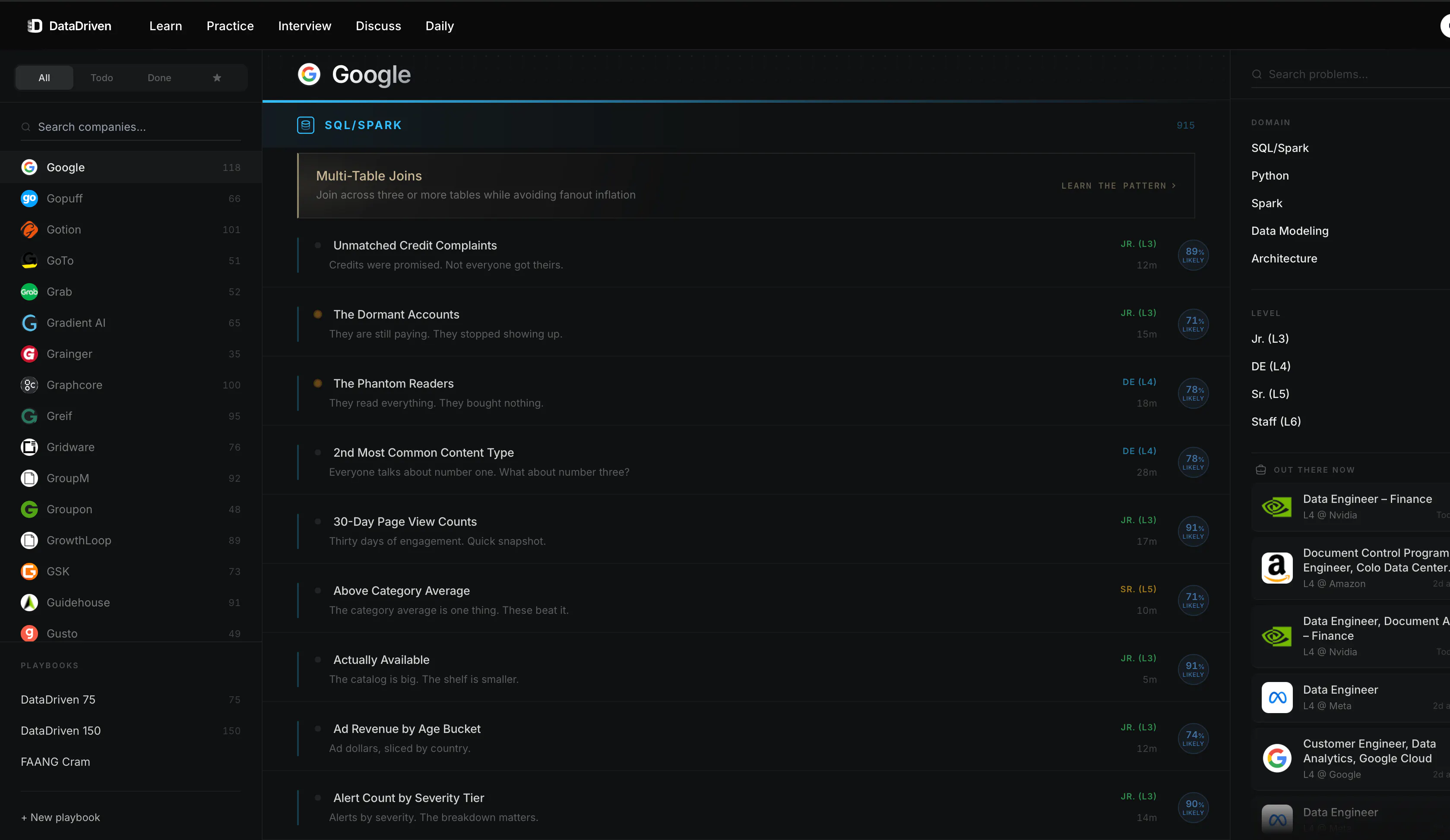Focus the Search problems field
The image size is (1450, 840).
[1350, 74]
